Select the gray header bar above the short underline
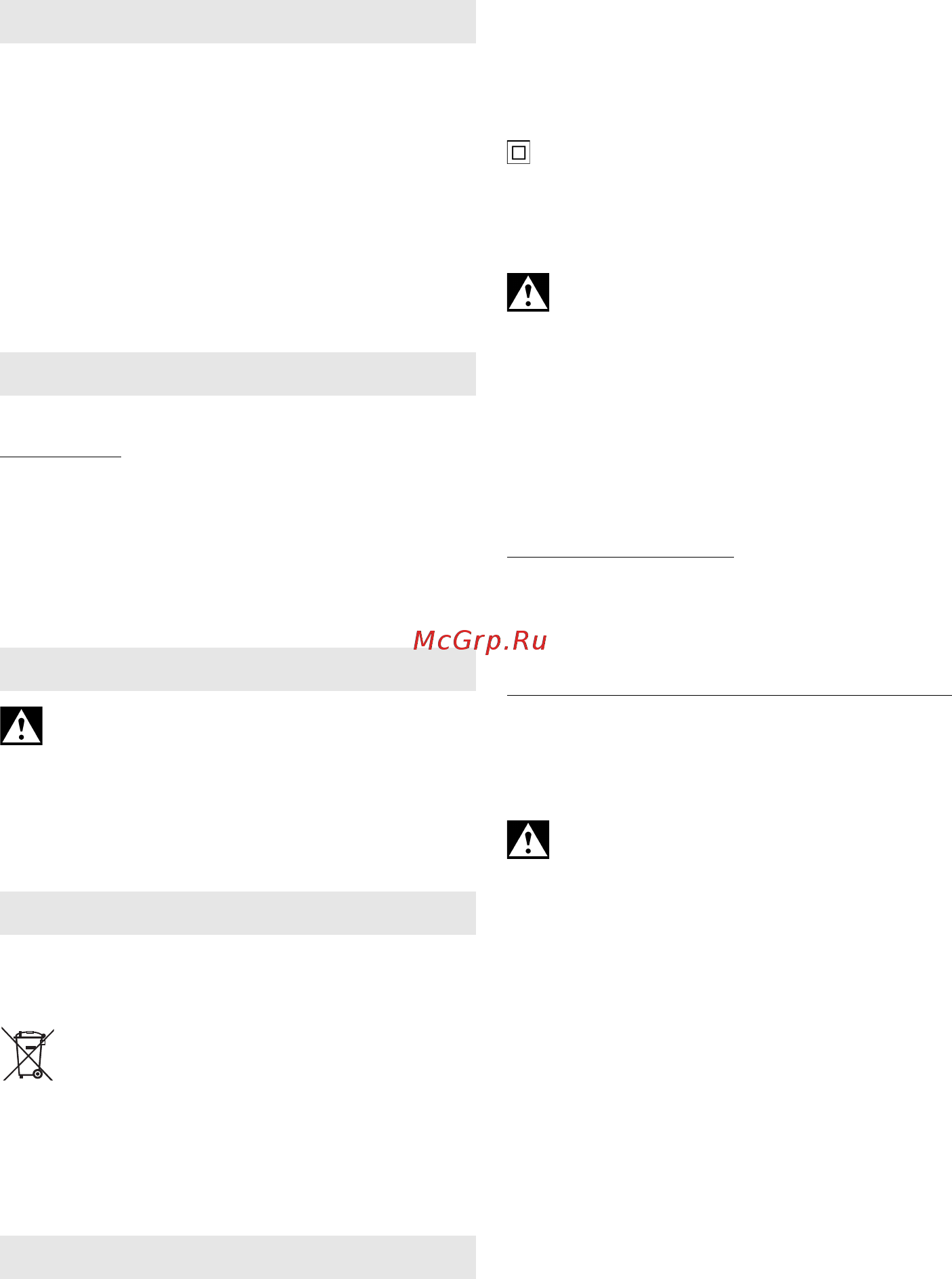This screenshot has width=952, height=1279. (238, 374)
